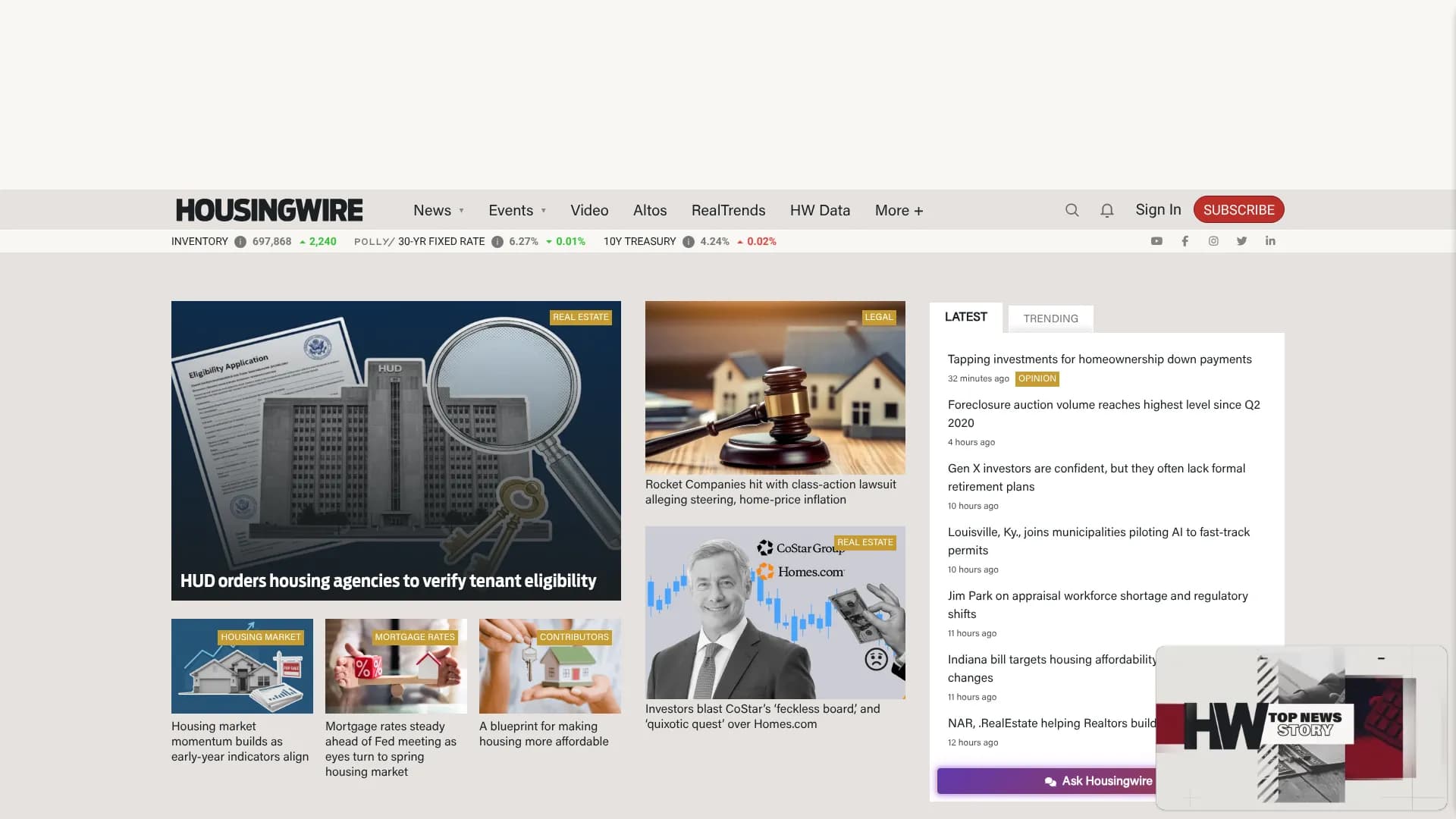This screenshot has height=819, width=1456.
Task: Click the Legal category tag
Action: [879, 317]
